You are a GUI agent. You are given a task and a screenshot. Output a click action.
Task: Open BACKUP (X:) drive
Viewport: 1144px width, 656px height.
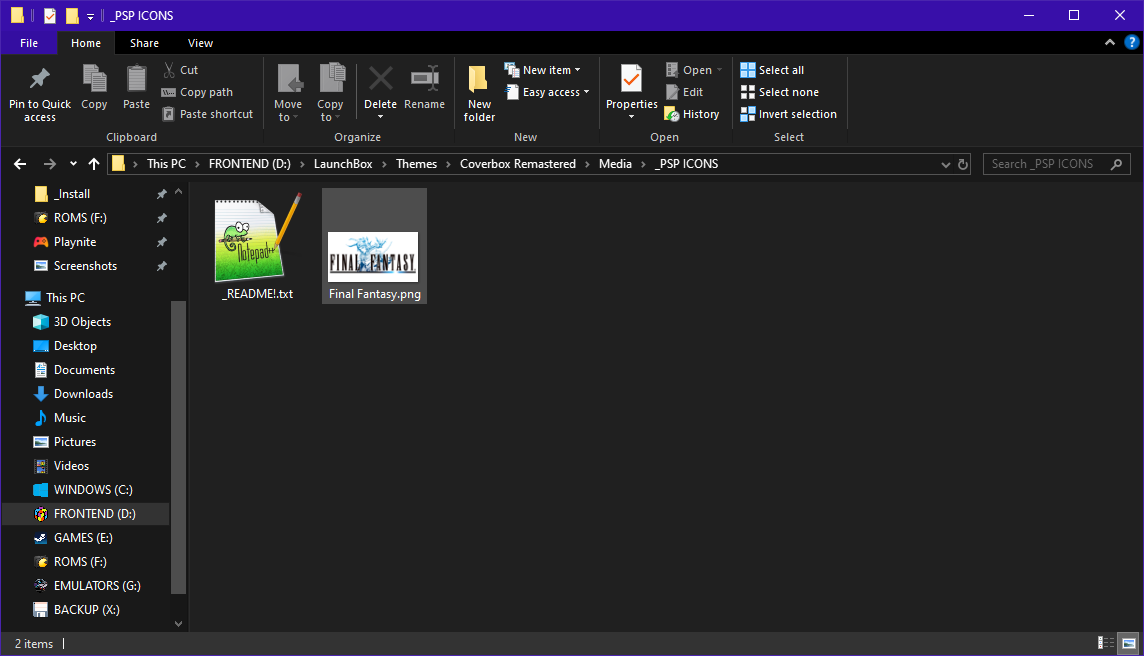(x=86, y=610)
